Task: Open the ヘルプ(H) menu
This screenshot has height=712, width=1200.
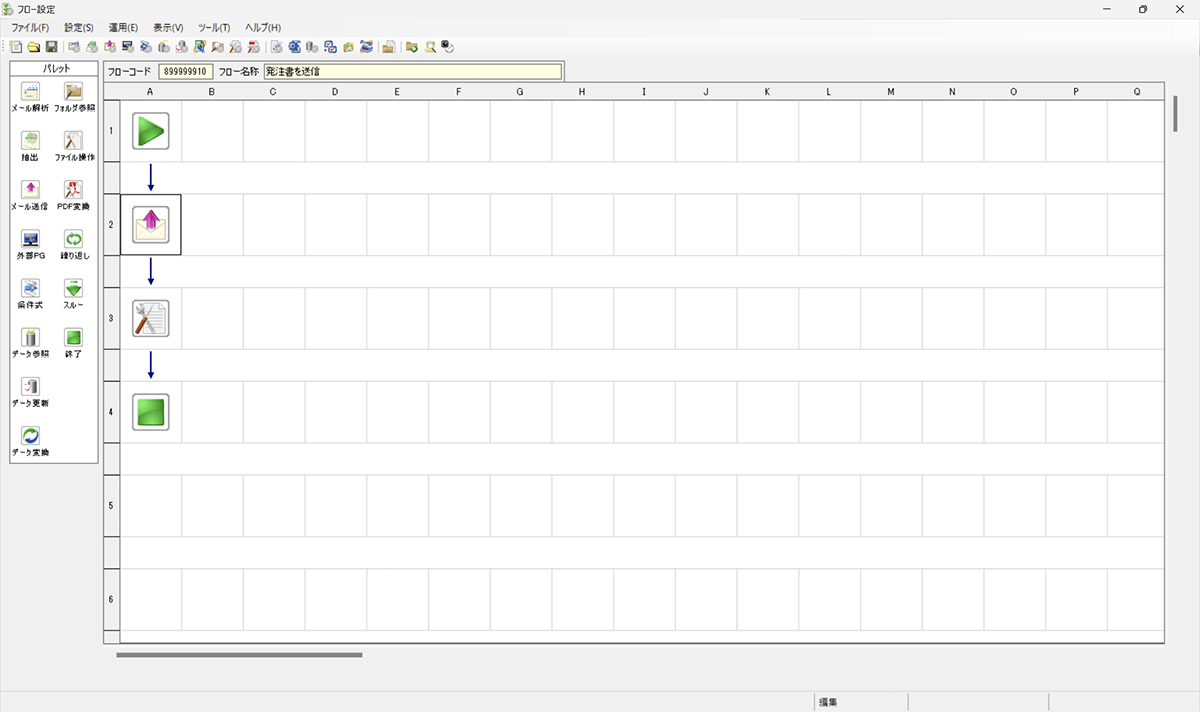Action: pyautogui.click(x=263, y=27)
